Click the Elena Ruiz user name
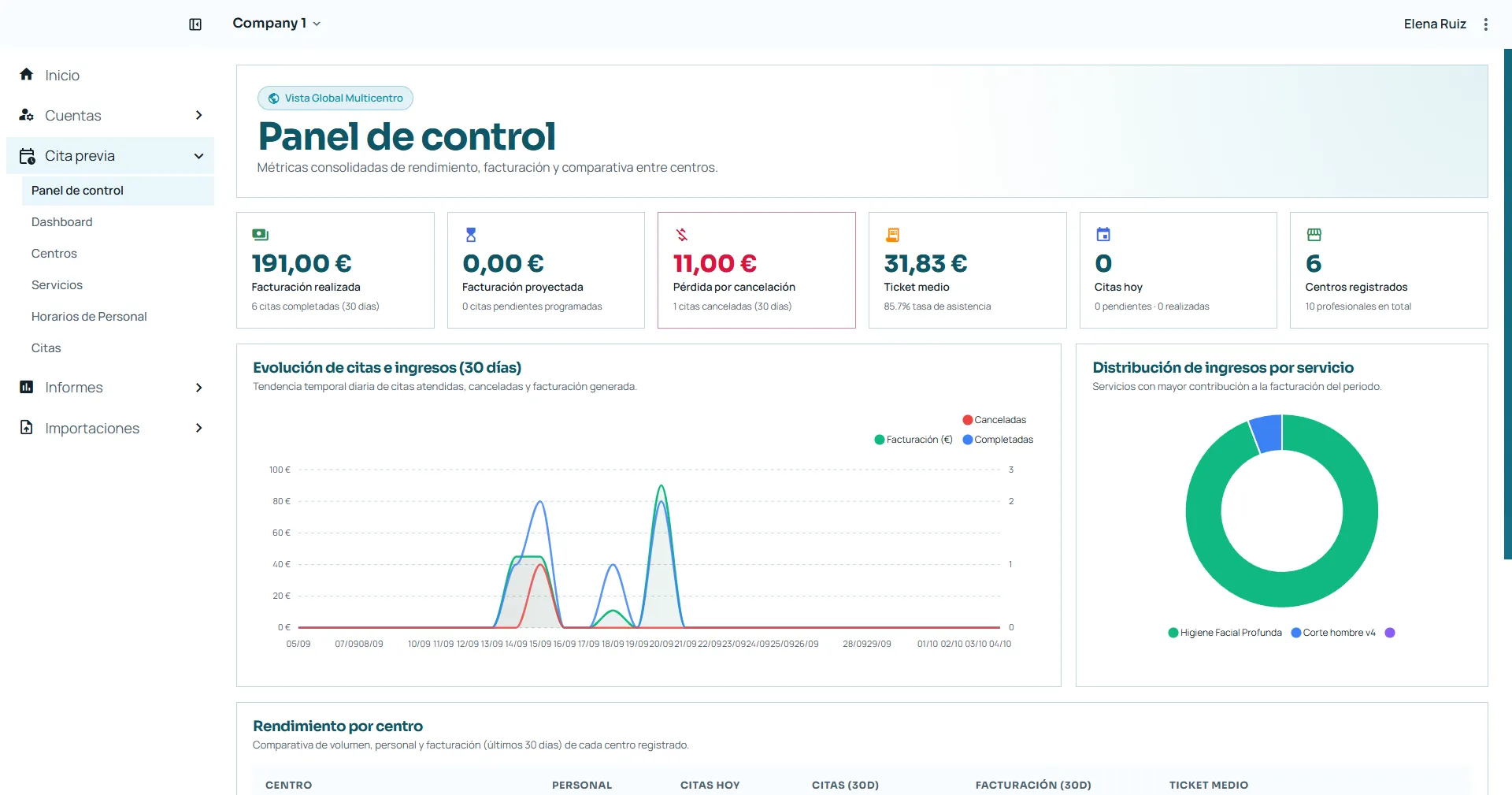The image size is (1512, 795). (x=1434, y=24)
